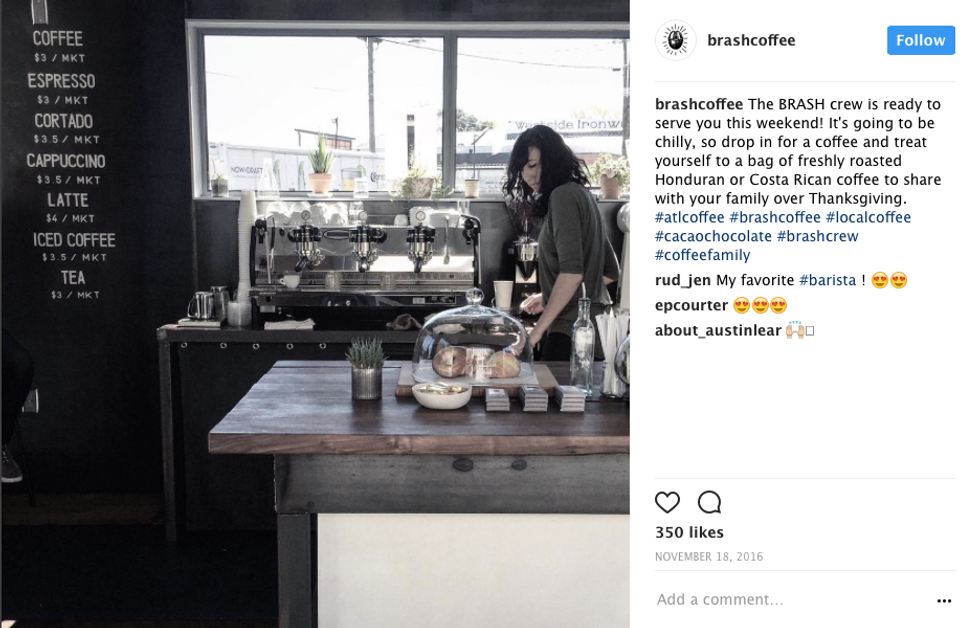Open the #atlcoffee hashtag
Image resolution: width=980 pixels, height=628 pixels.
pyautogui.click(x=689, y=217)
